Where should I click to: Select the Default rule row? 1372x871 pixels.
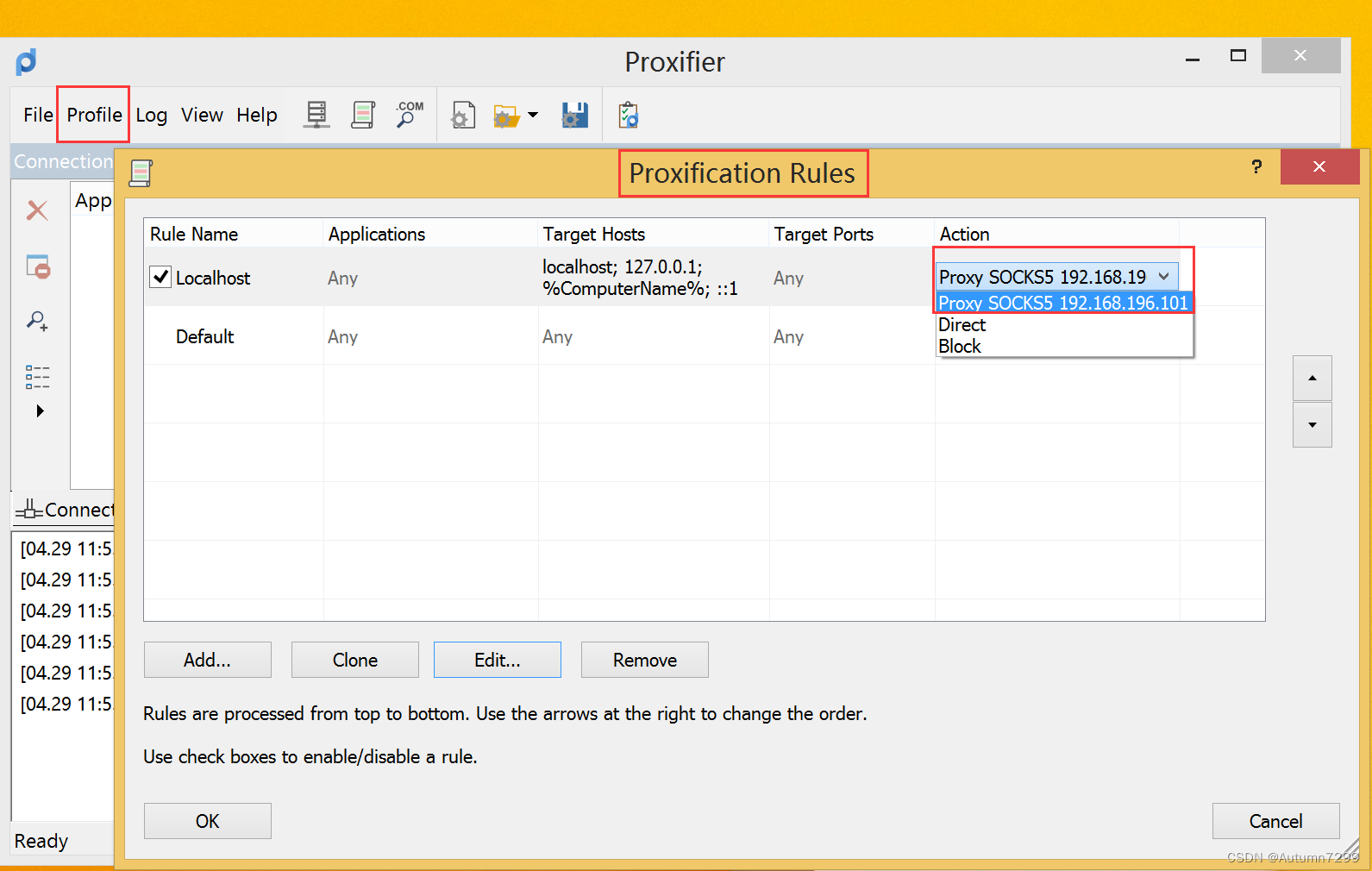(705, 336)
